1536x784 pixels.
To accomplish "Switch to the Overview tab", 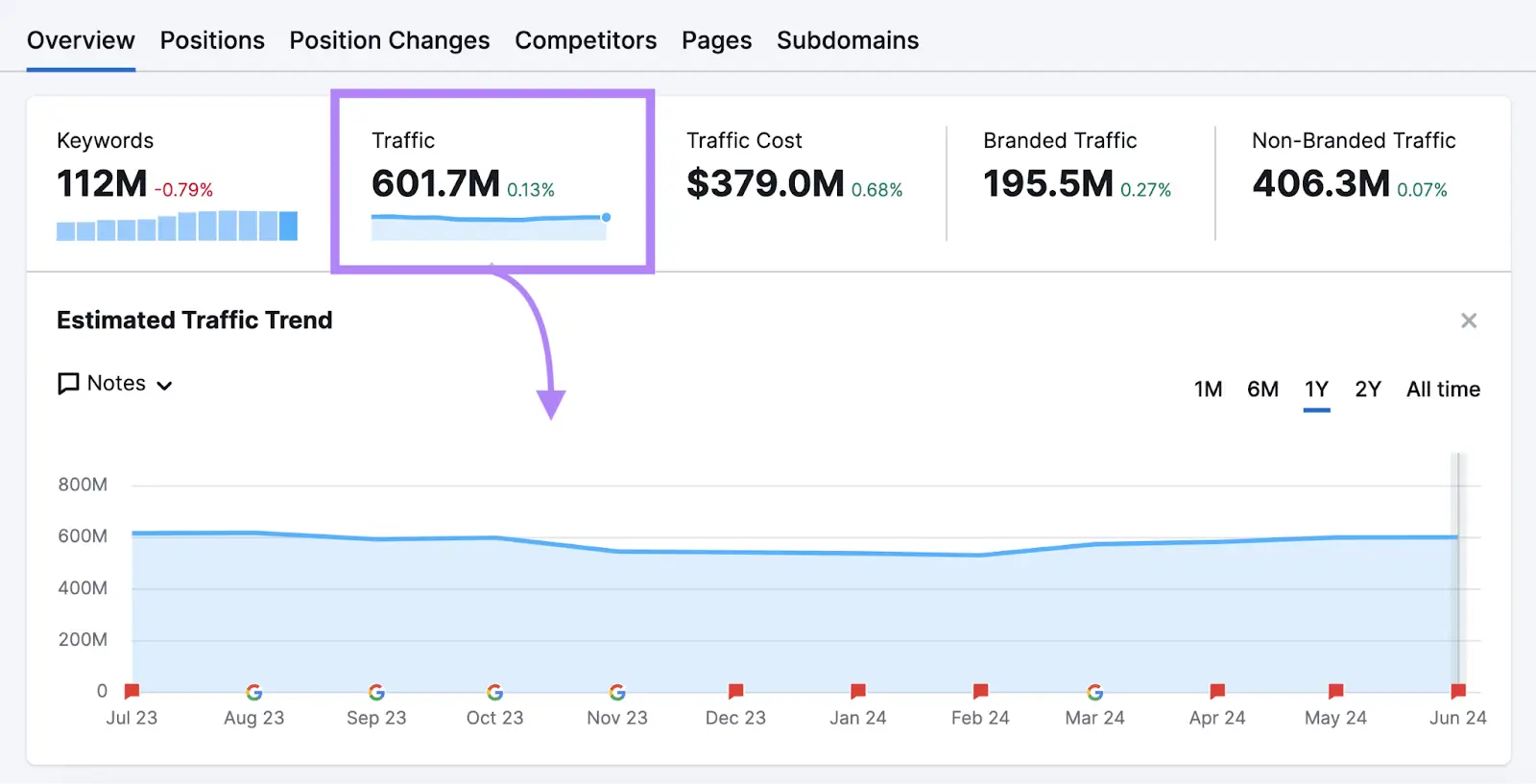I will pos(81,40).
